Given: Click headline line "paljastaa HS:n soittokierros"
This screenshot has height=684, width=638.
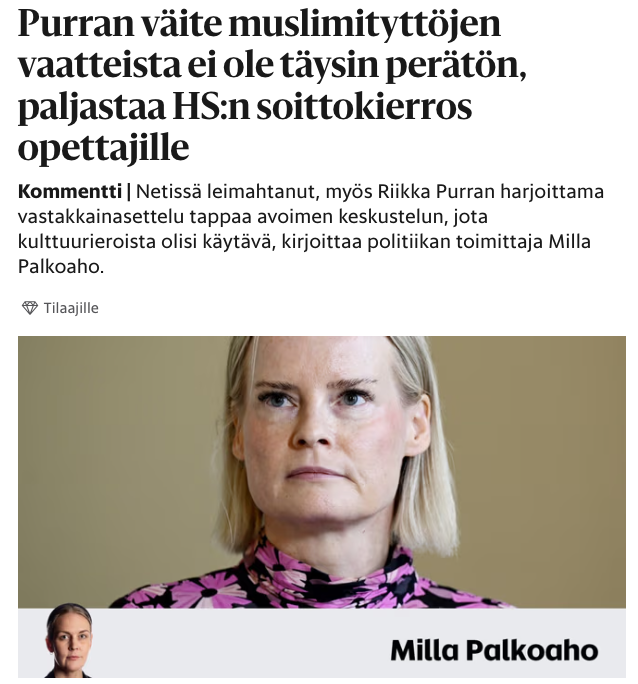Looking at the screenshot, I should point(245,107).
